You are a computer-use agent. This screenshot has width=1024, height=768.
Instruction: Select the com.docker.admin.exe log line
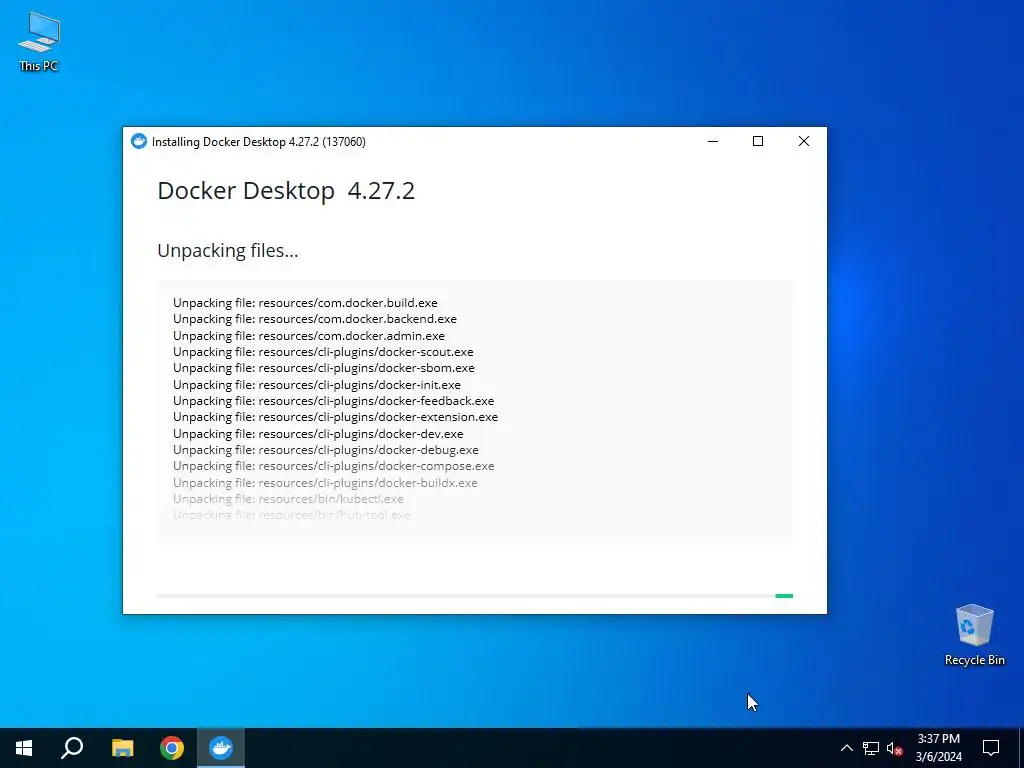tap(309, 336)
